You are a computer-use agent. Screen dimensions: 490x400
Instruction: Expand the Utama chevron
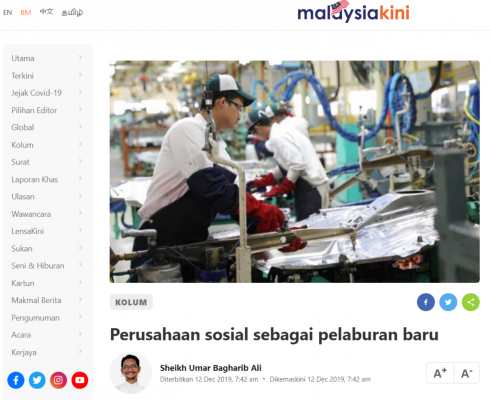tap(80, 58)
